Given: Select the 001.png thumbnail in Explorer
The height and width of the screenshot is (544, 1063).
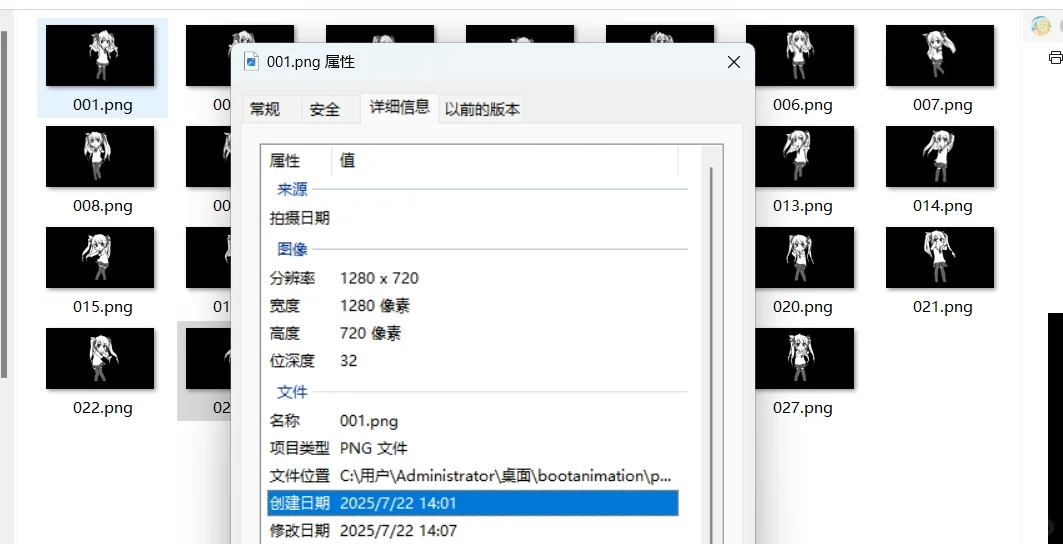Looking at the screenshot, I should [100, 56].
